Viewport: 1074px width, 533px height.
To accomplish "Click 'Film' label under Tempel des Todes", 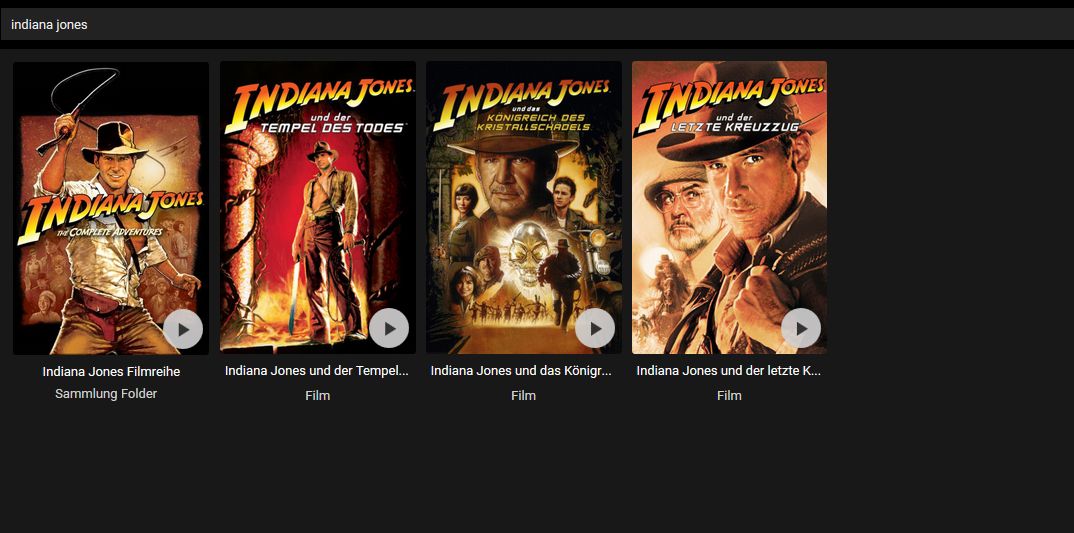I will coord(318,395).
